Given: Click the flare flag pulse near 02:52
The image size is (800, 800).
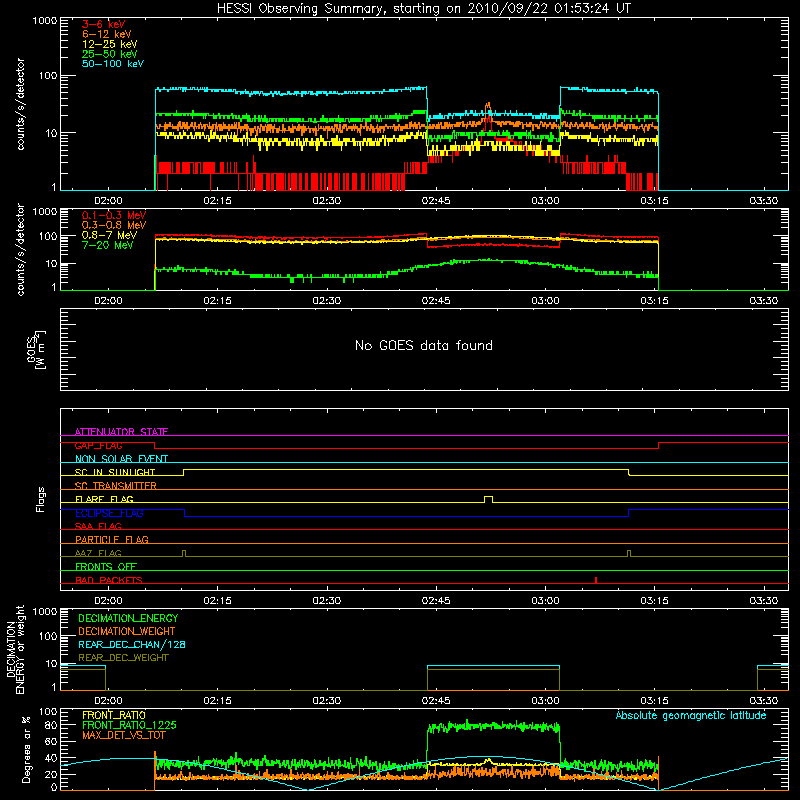Looking at the screenshot, I should tap(488, 499).
